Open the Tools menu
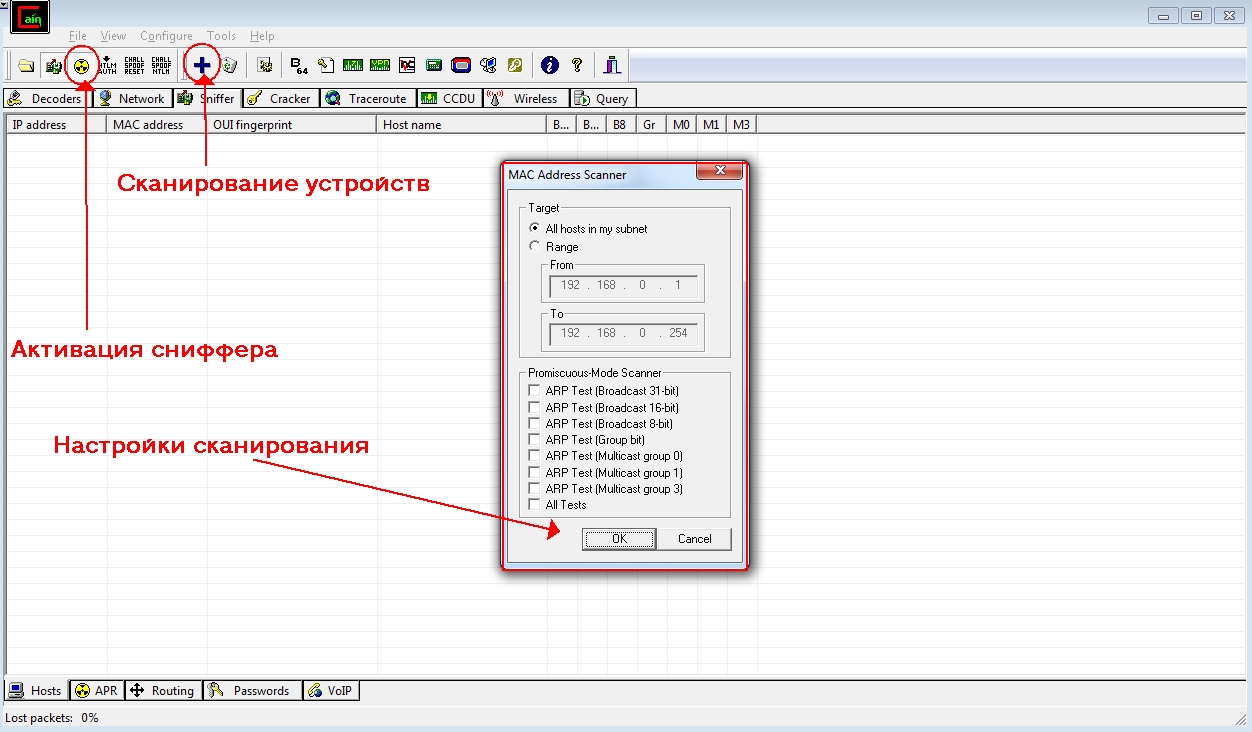 point(221,36)
